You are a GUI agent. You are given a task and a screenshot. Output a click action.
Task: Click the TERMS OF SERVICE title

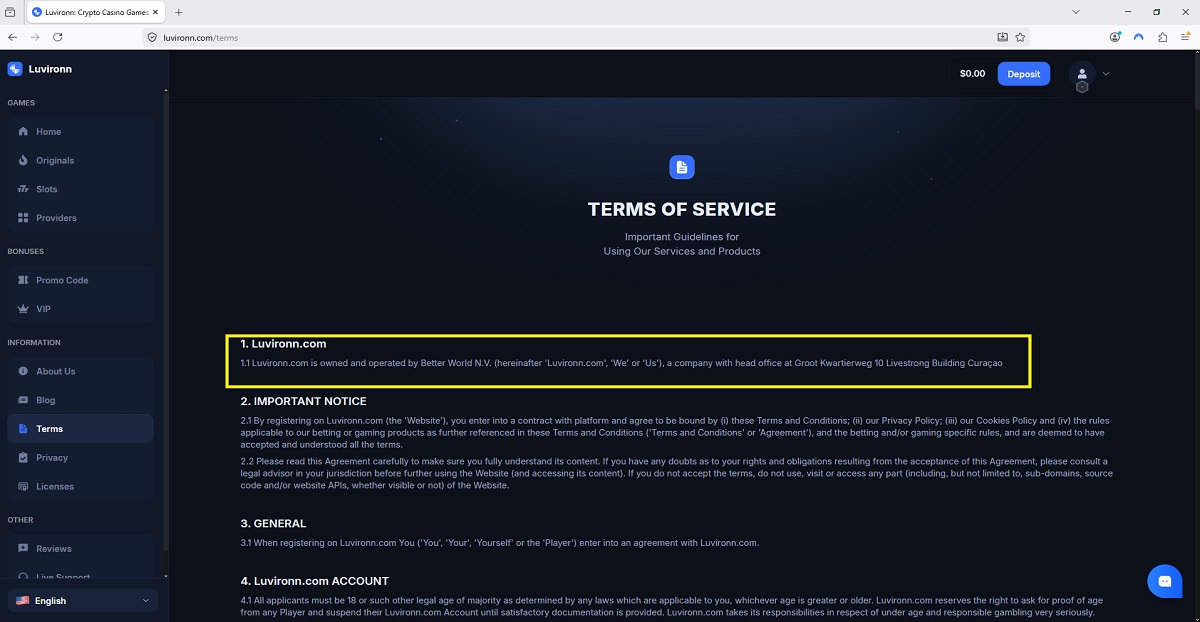pyautogui.click(x=682, y=209)
